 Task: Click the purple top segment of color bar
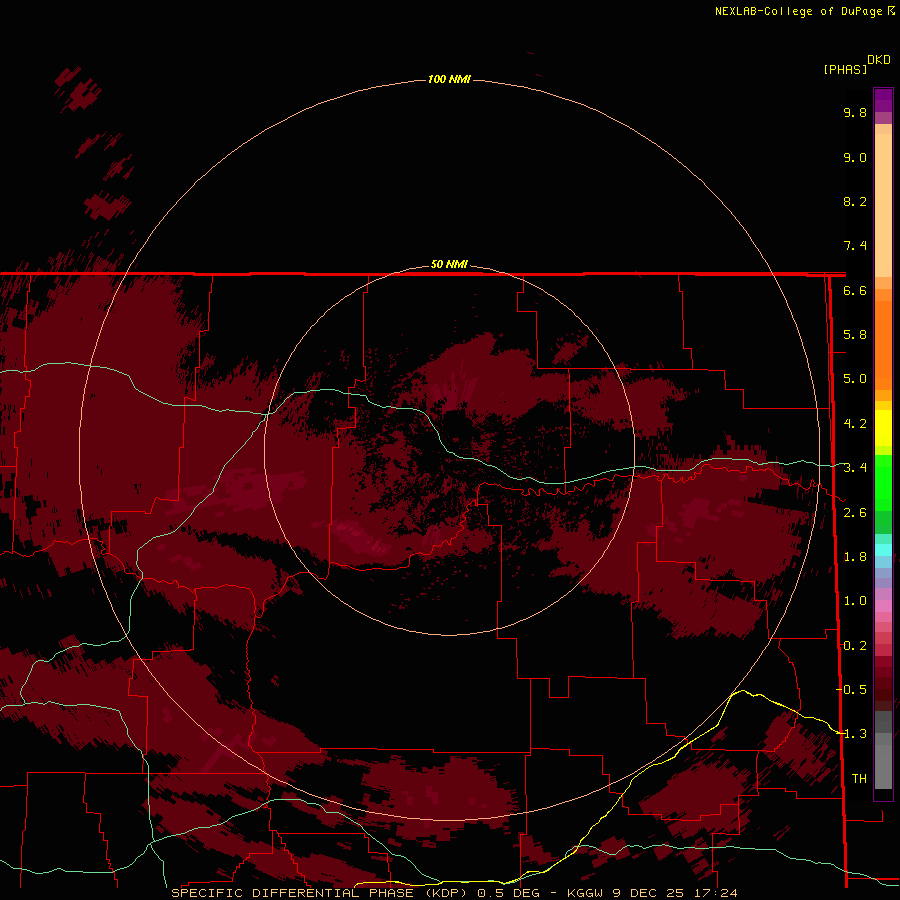click(x=883, y=101)
